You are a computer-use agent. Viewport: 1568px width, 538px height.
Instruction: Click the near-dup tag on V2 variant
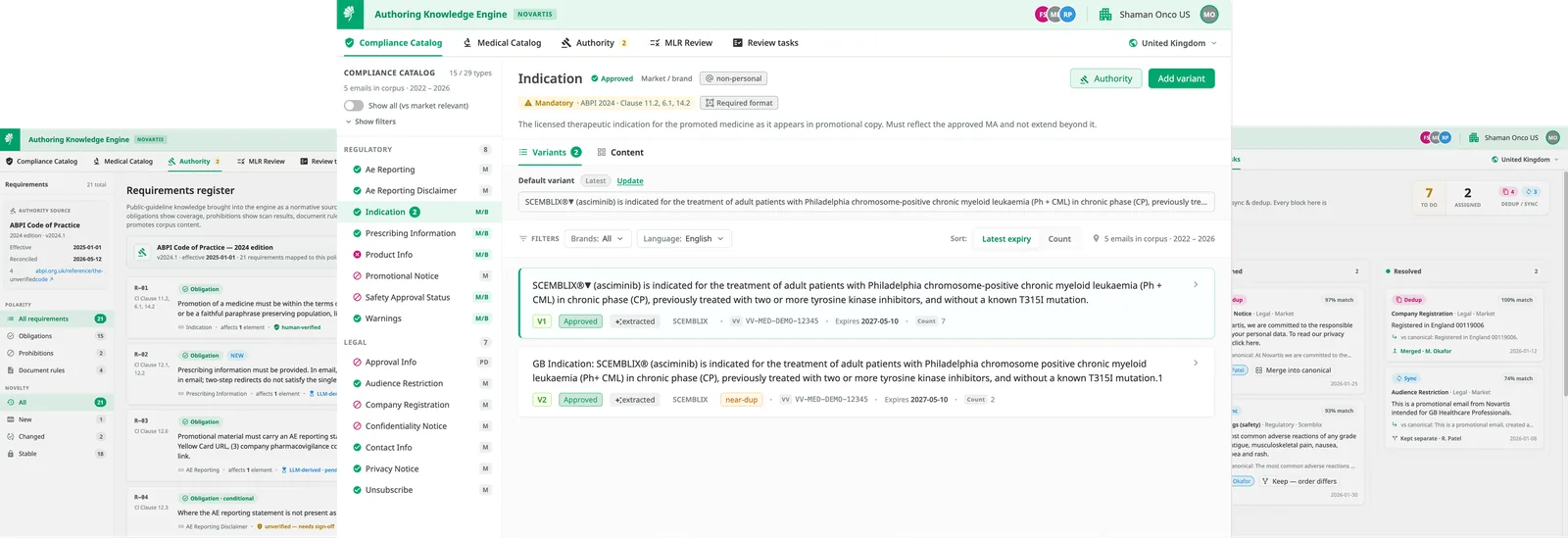point(741,400)
